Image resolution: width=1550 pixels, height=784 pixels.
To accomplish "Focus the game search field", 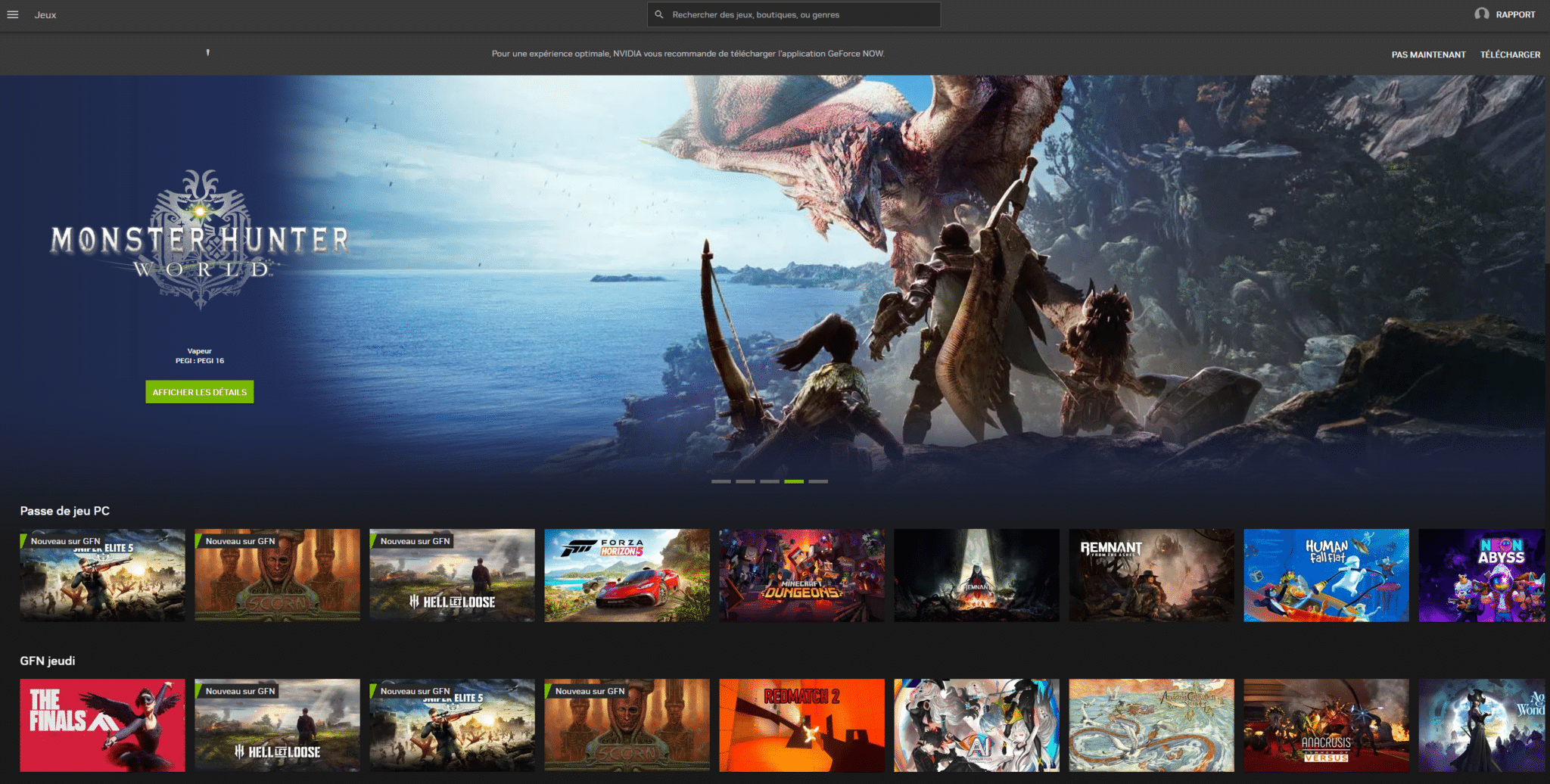I will (794, 14).
